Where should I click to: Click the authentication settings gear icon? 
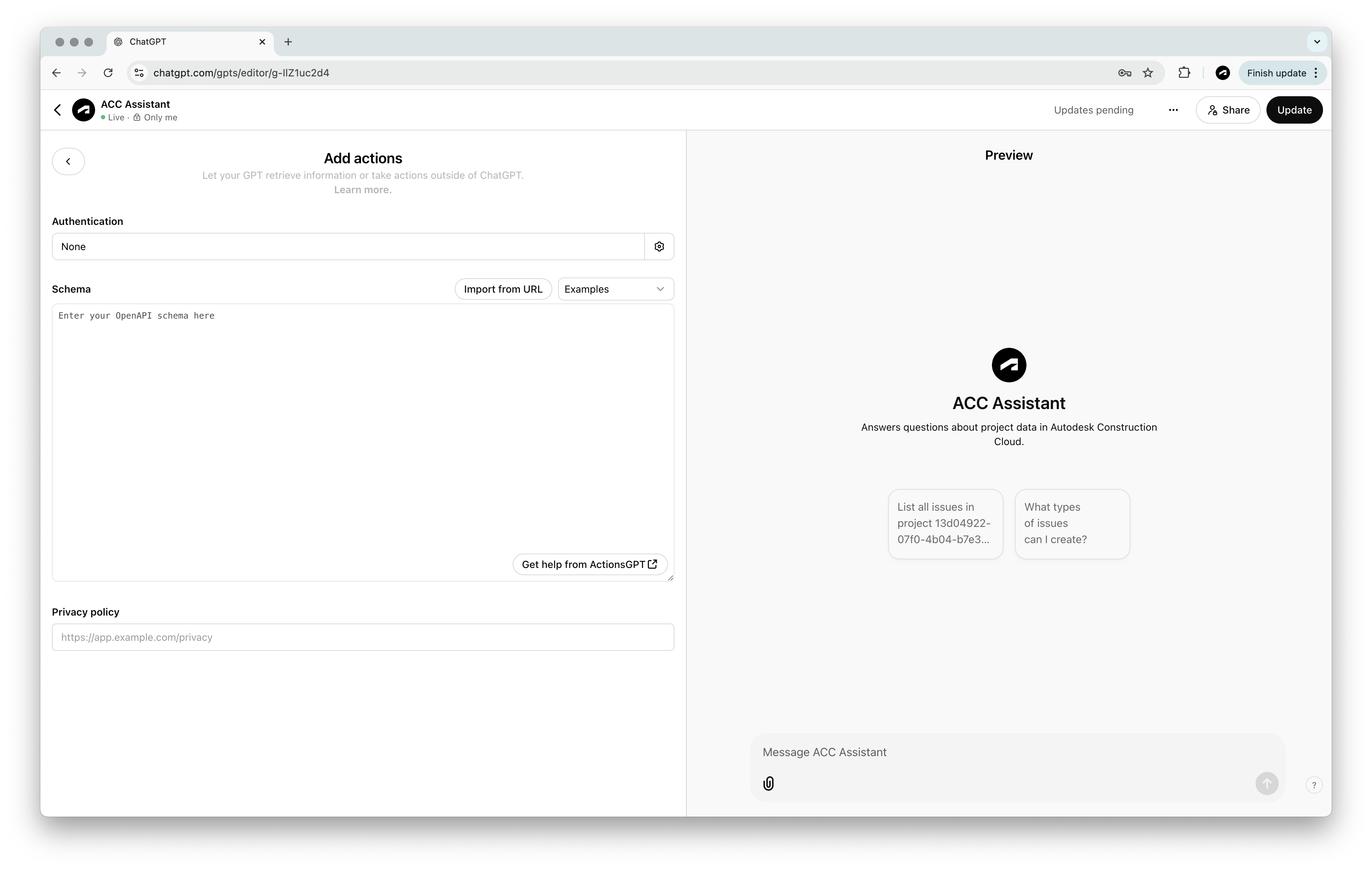click(x=659, y=246)
